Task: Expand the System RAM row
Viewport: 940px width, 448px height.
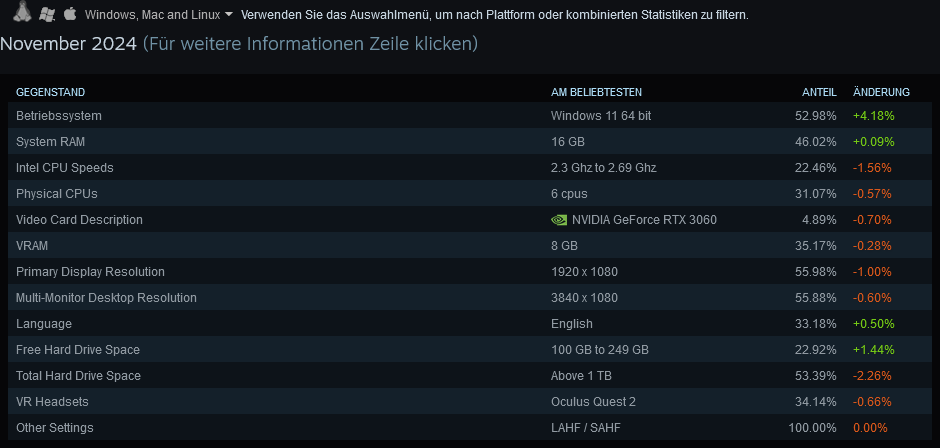Action: (x=471, y=142)
